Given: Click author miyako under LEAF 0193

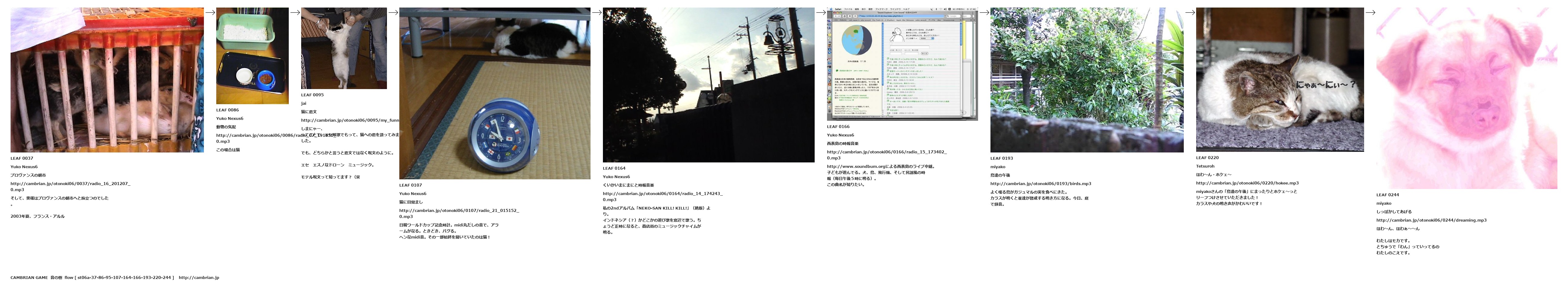Looking at the screenshot, I should pos(998,167).
